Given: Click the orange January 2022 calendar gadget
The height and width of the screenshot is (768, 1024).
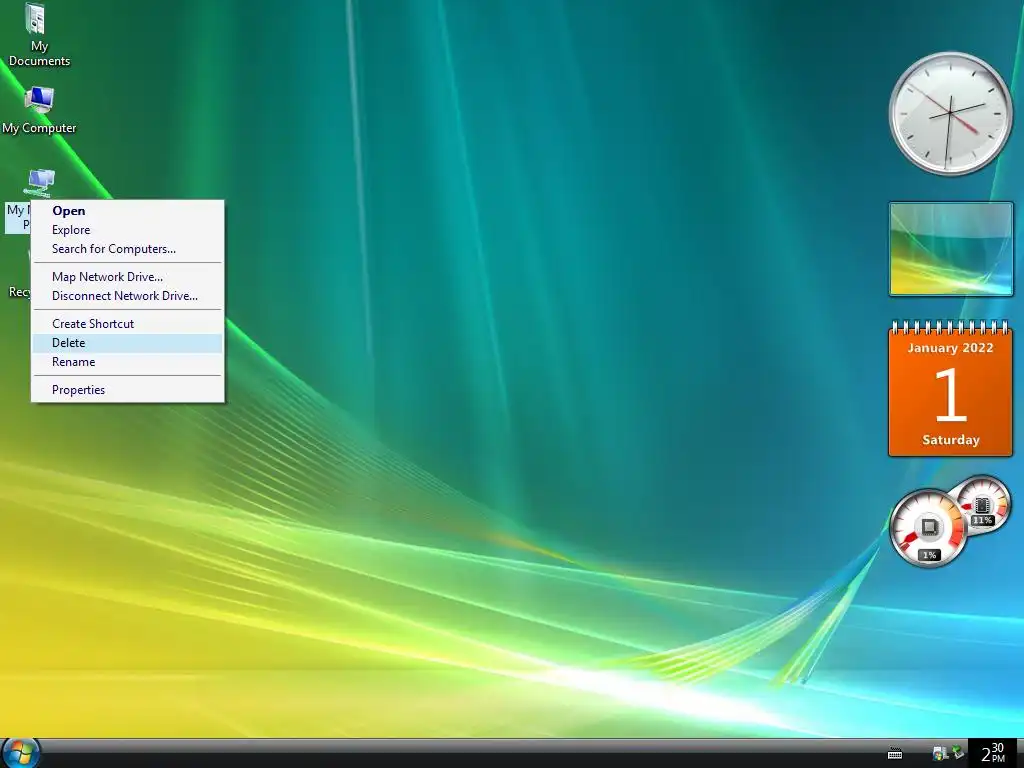Looking at the screenshot, I should 951,388.
